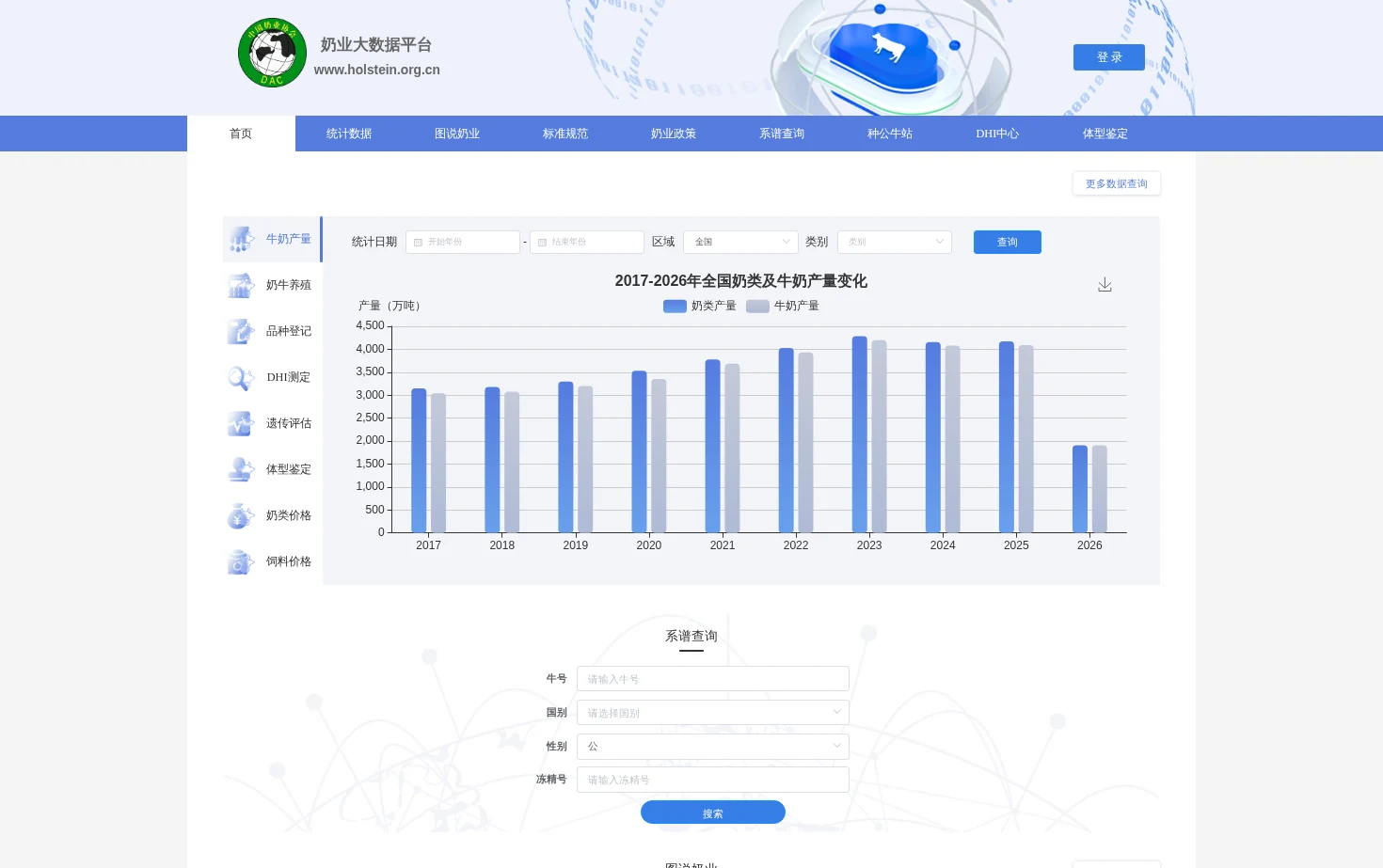Screen dimensions: 1383x868
Task: Focus the 冻精号 input field
Action: [x=713, y=780]
